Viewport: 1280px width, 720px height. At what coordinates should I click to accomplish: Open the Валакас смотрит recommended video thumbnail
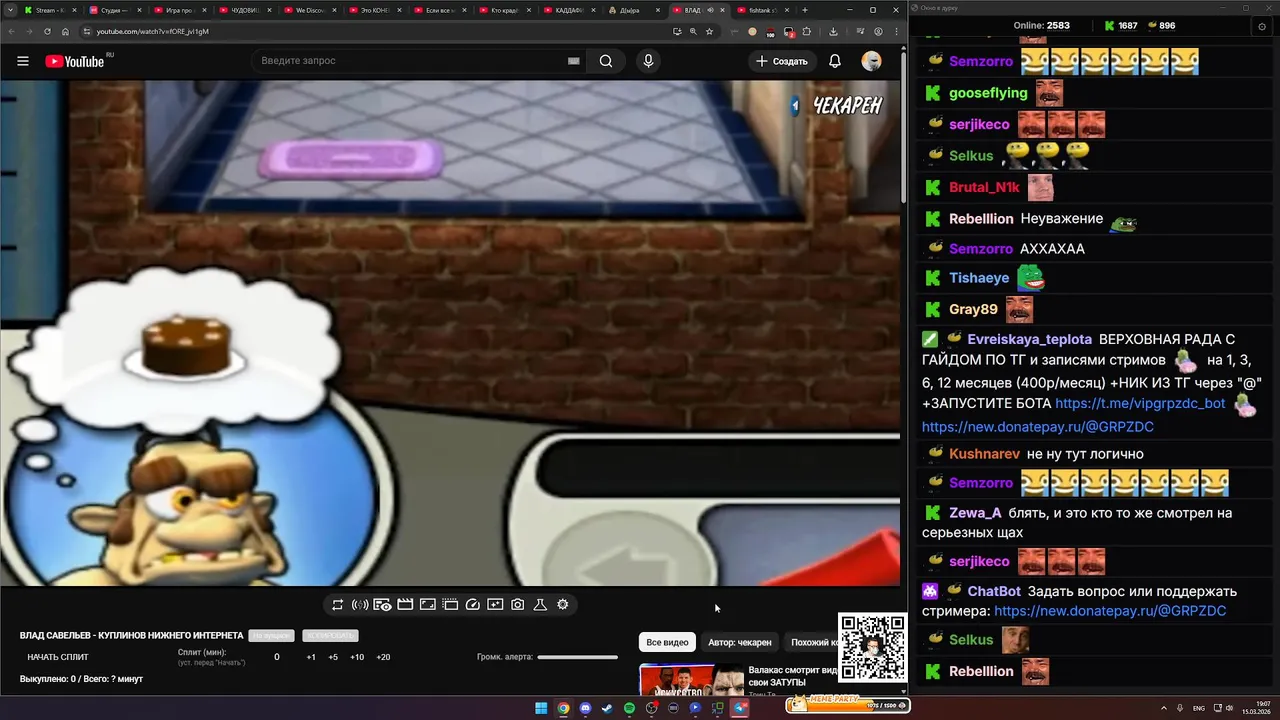click(692, 680)
